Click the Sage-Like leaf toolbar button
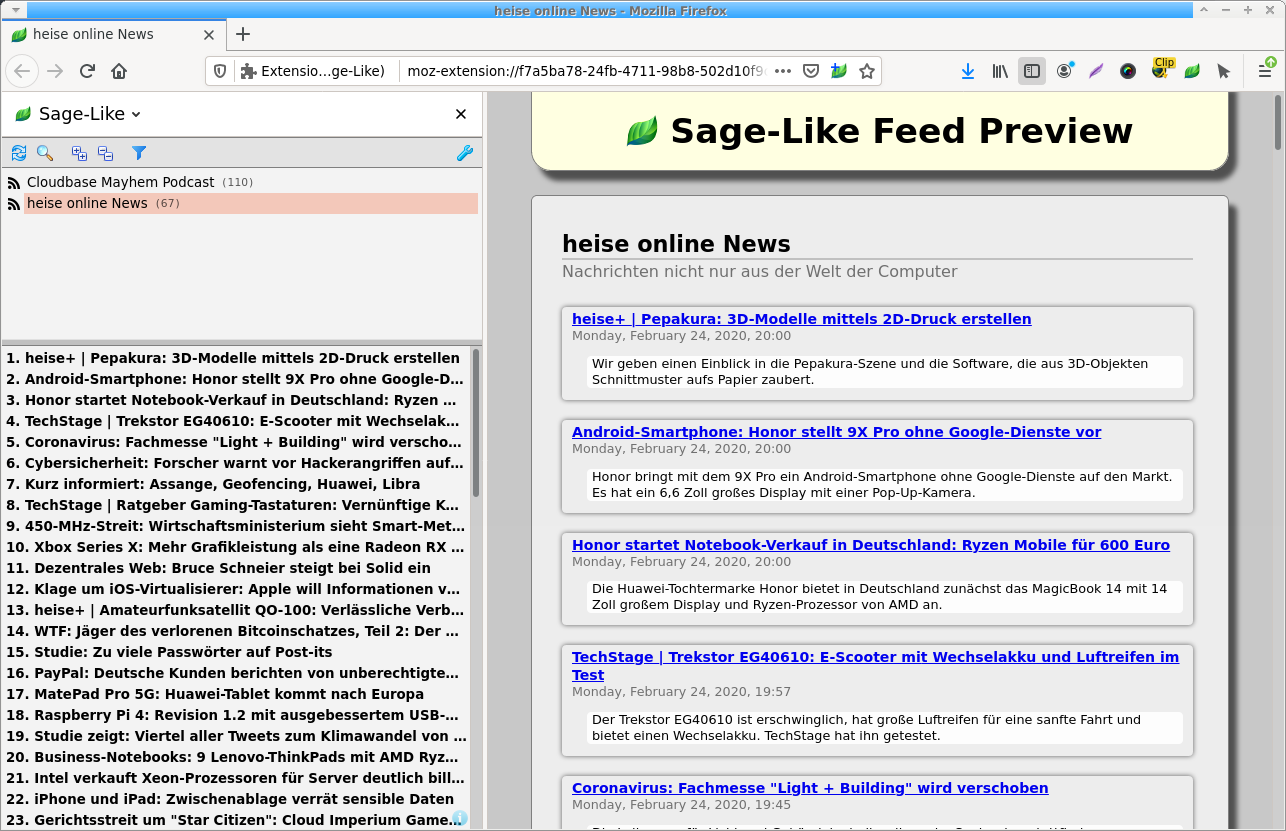This screenshot has width=1286, height=831. point(1192,71)
